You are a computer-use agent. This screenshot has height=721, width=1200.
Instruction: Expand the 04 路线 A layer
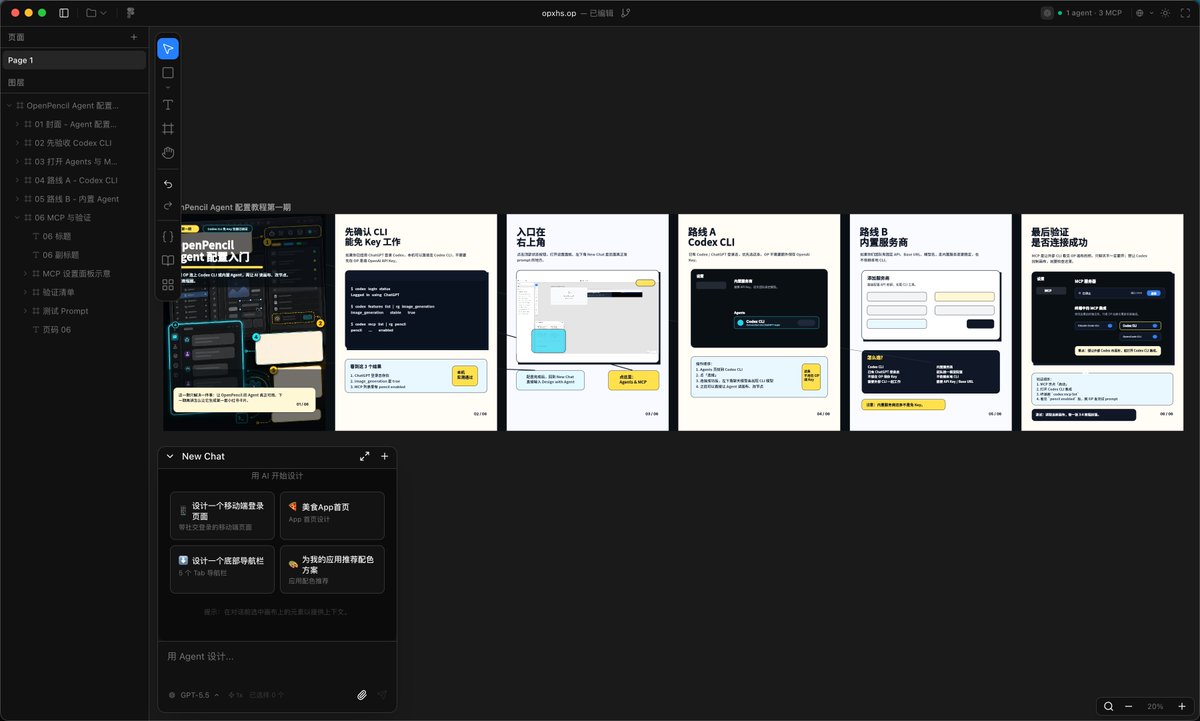(17, 180)
